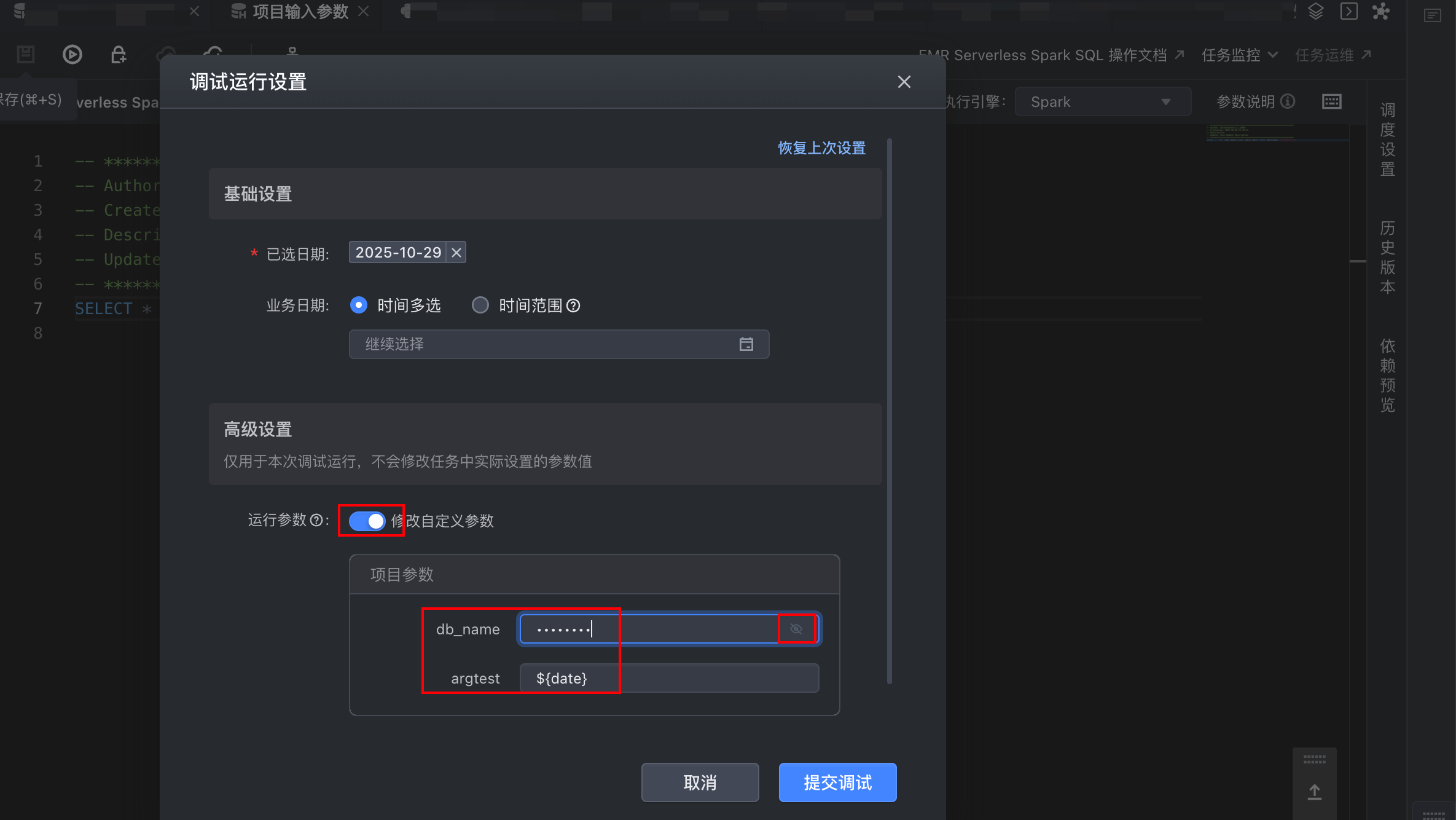Switch to 项目输入参数 tab

(x=299, y=12)
